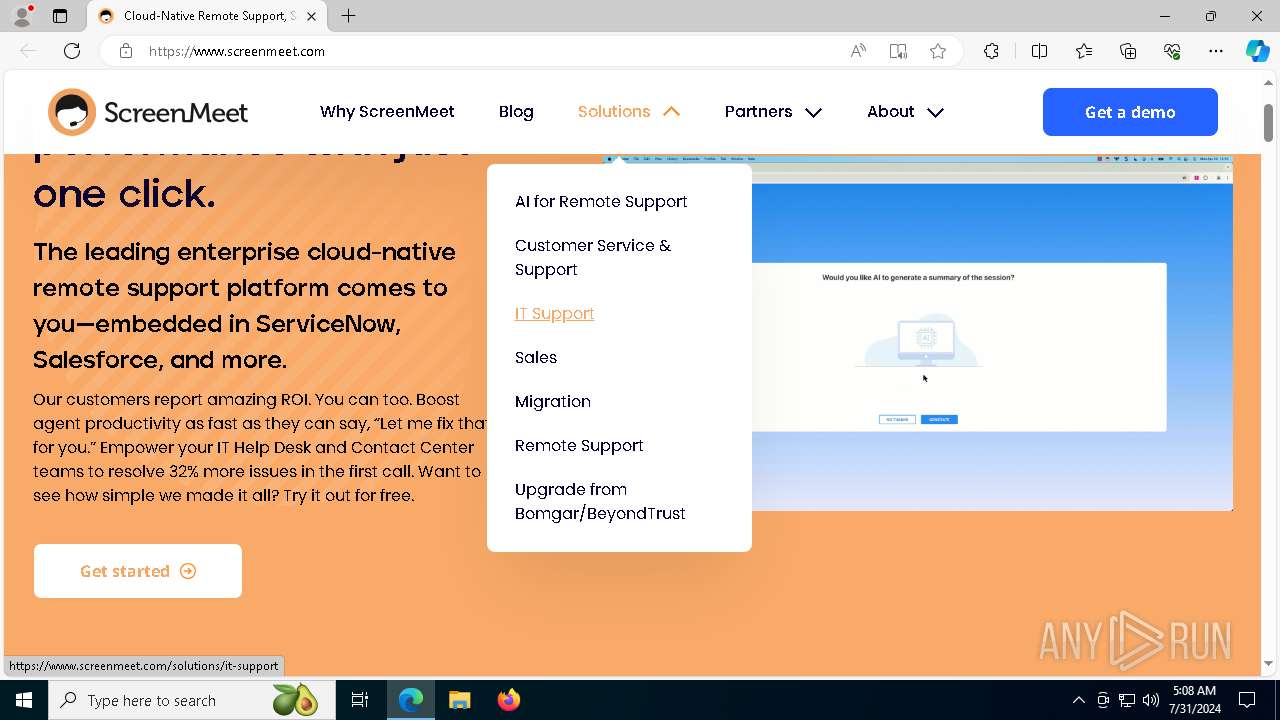This screenshot has height=720, width=1280.
Task: Open Why ScreenMeet page
Action: pyautogui.click(x=387, y=112)
